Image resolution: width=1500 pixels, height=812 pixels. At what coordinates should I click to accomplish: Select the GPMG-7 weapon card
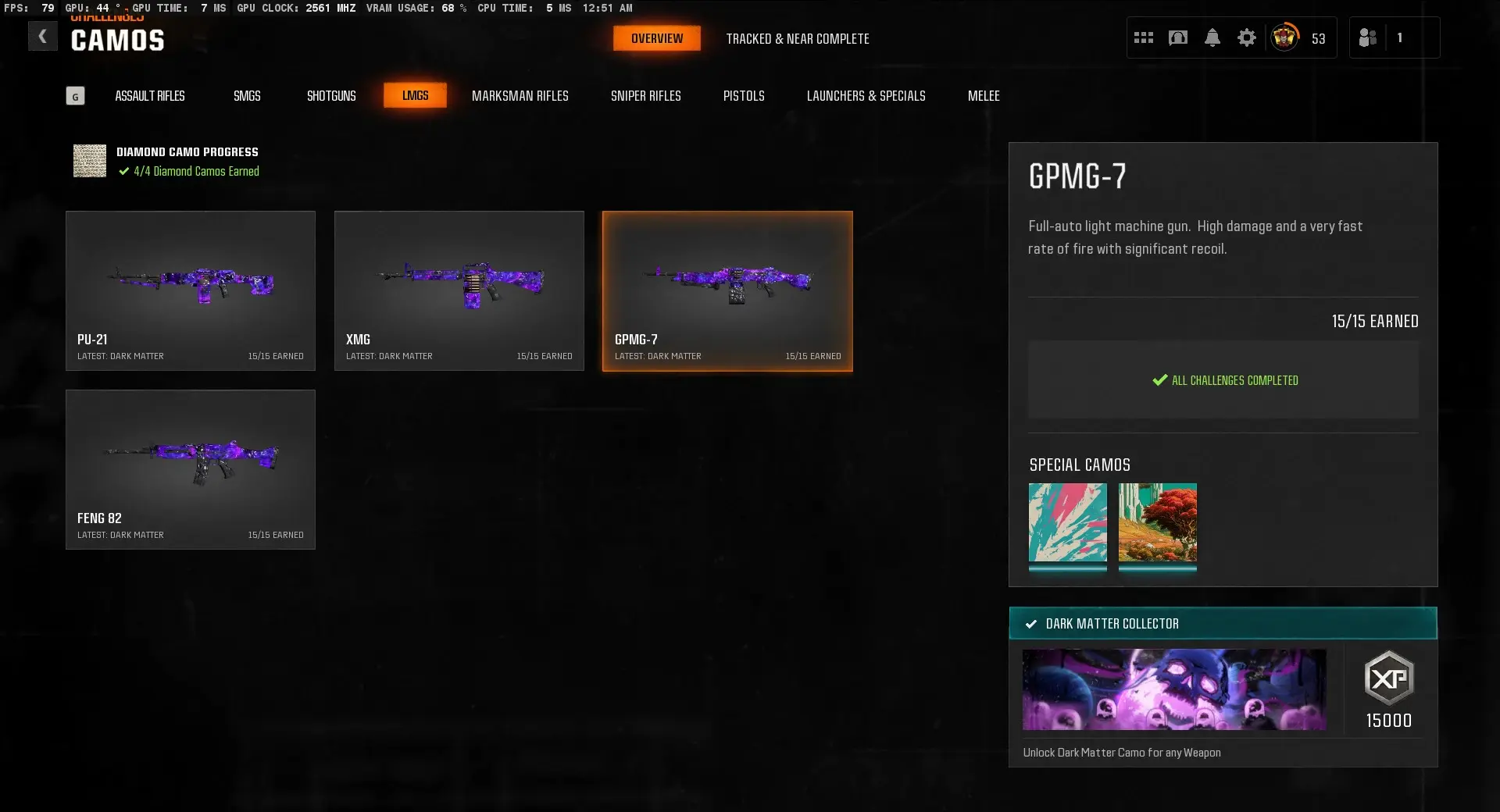[727, 290]
